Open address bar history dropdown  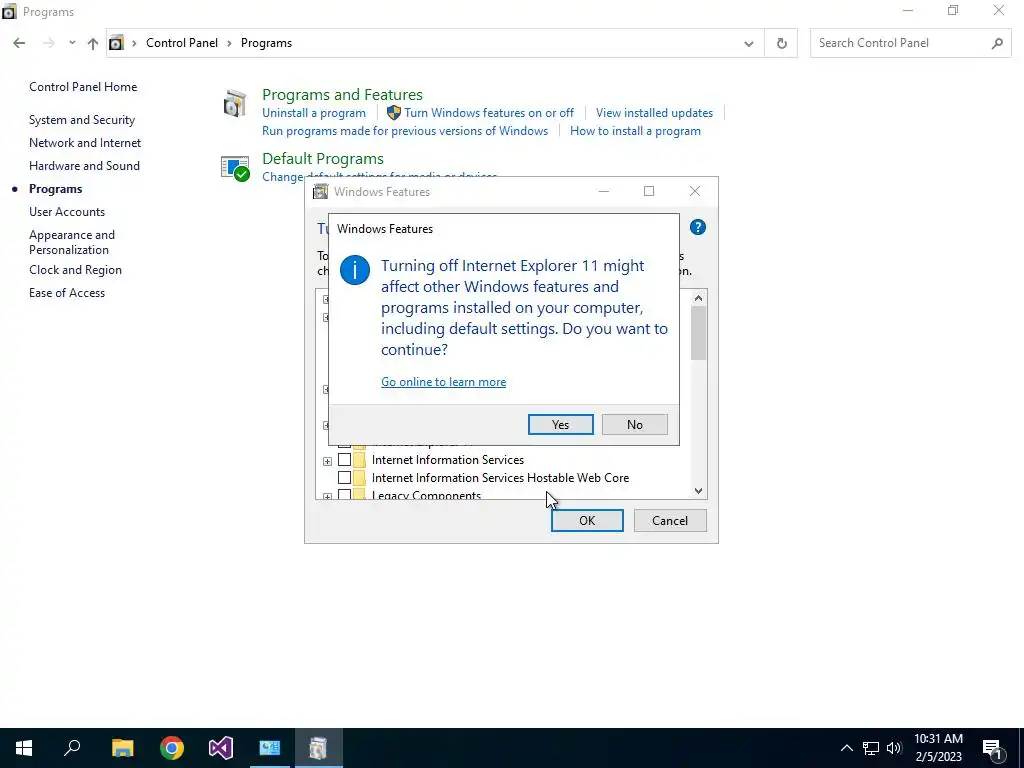[748, 44]
